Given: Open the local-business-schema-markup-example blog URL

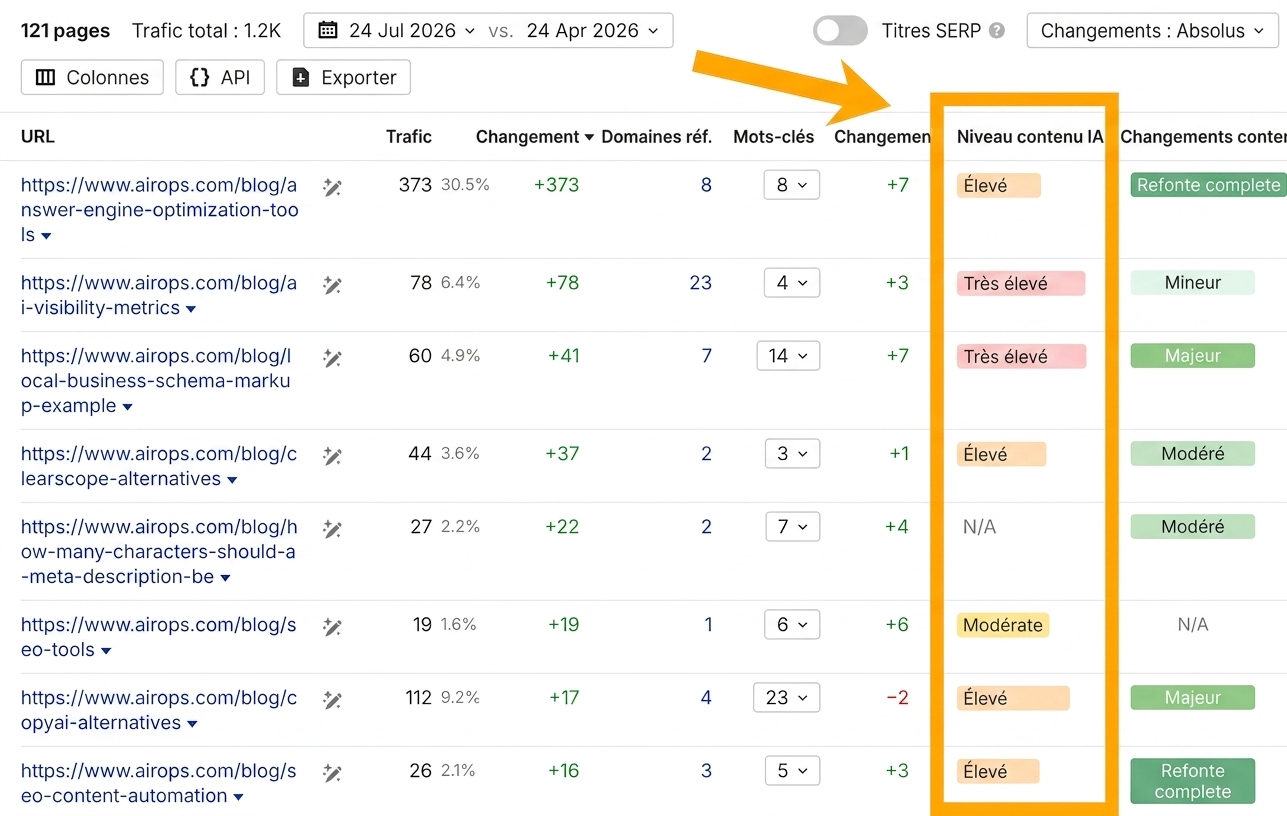Looking at the screenshot, I should [x=156, y=381].
